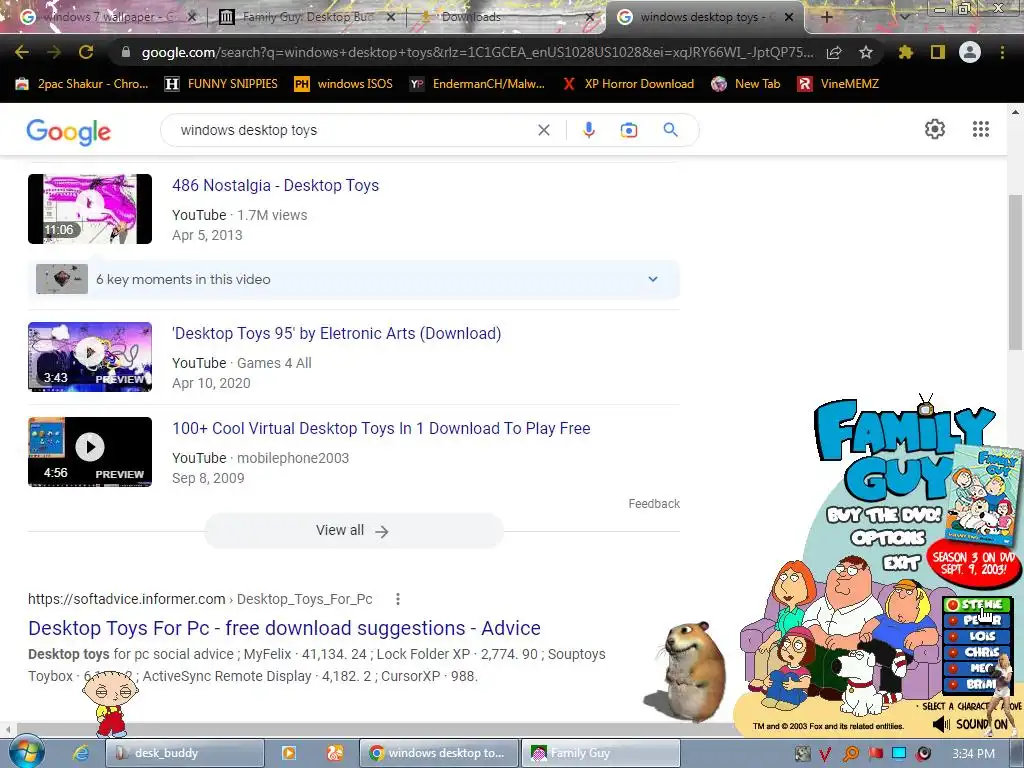Open 2pac Shakur bookmark
Screen dimensions: 1024x768
tap(82, 84)
